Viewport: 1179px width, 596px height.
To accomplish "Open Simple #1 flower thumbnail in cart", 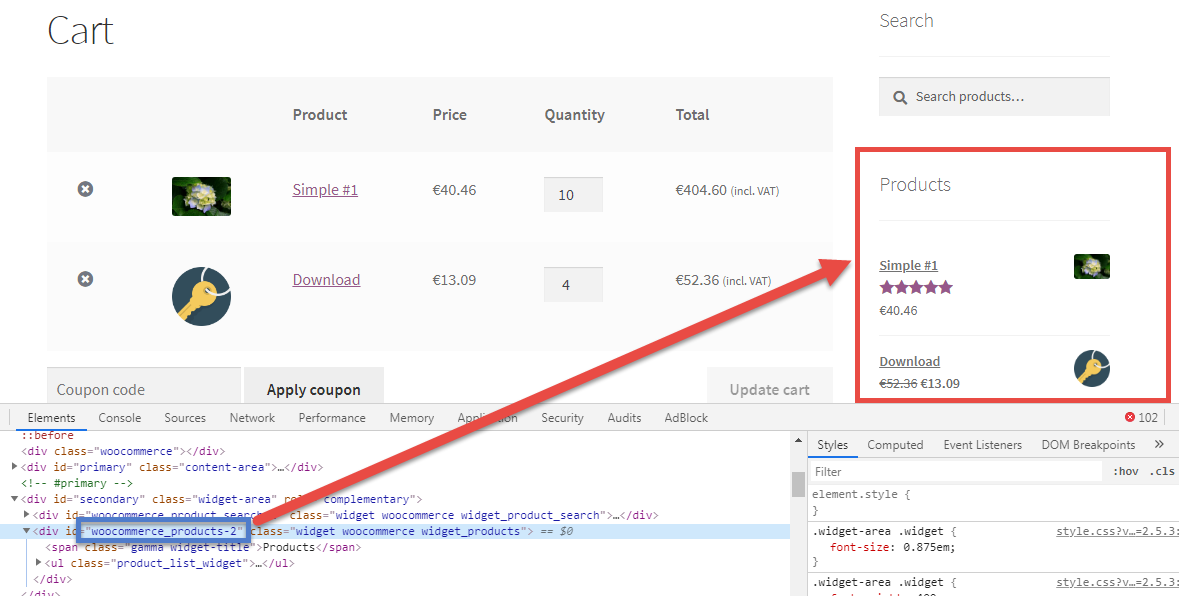I will coord(202,196).
